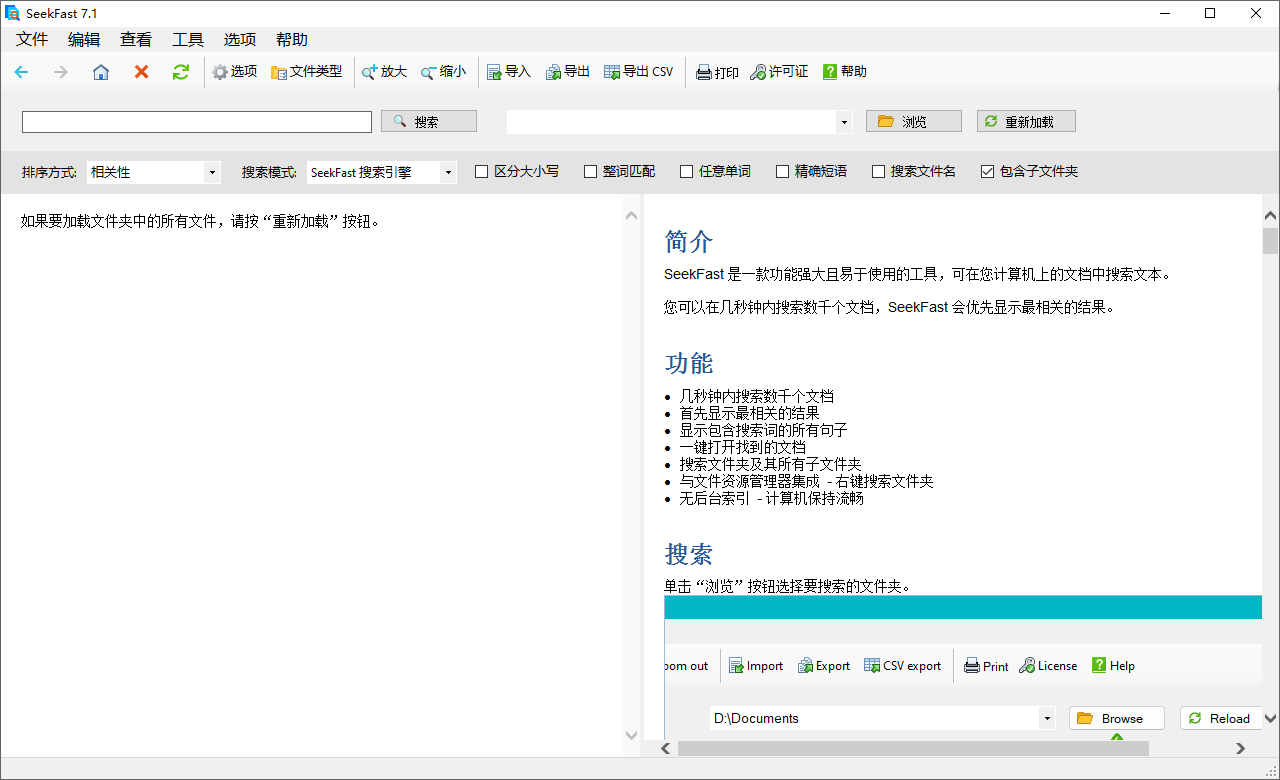1280x780 pixels.
Task: Open the 工具 menu
Action: pyautogui.click(x=188, y=40)
